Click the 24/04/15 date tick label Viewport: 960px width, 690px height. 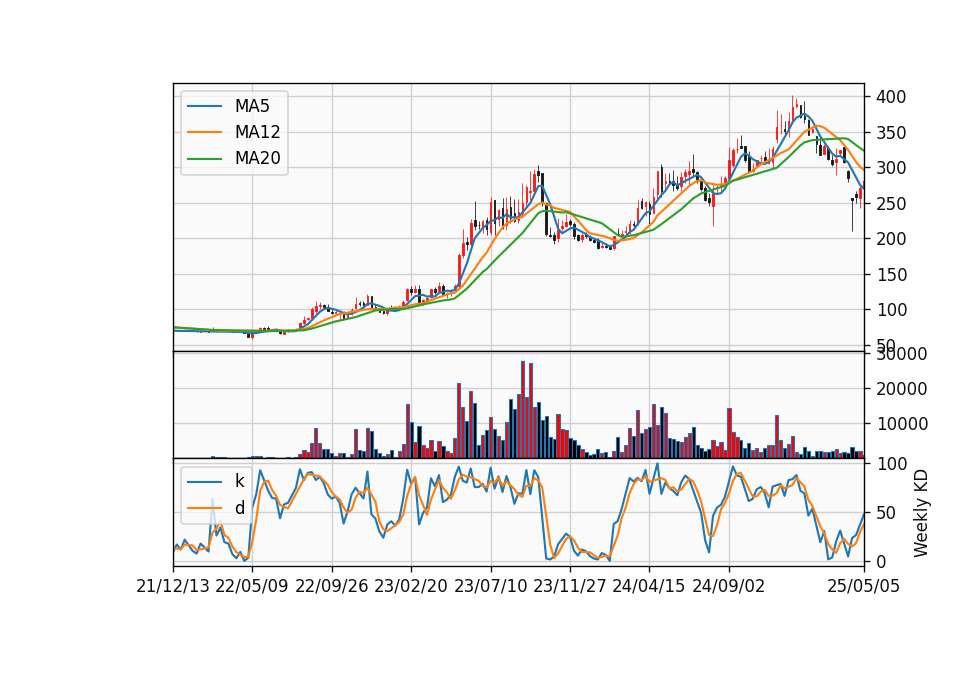pyautogui.click(x=649, y=587)
